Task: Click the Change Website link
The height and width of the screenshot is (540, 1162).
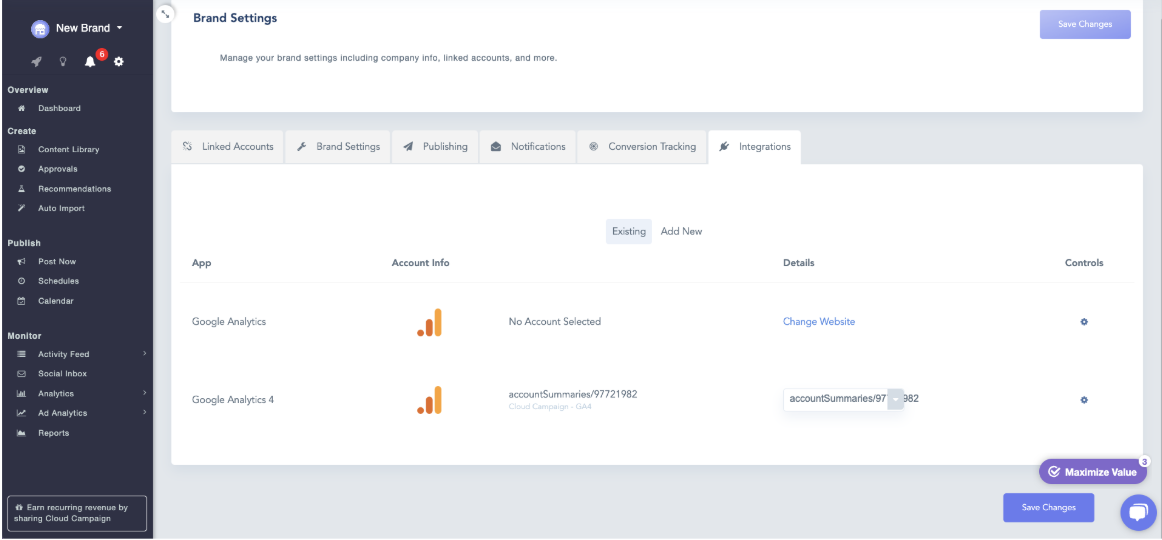Action: click(818, 322)
